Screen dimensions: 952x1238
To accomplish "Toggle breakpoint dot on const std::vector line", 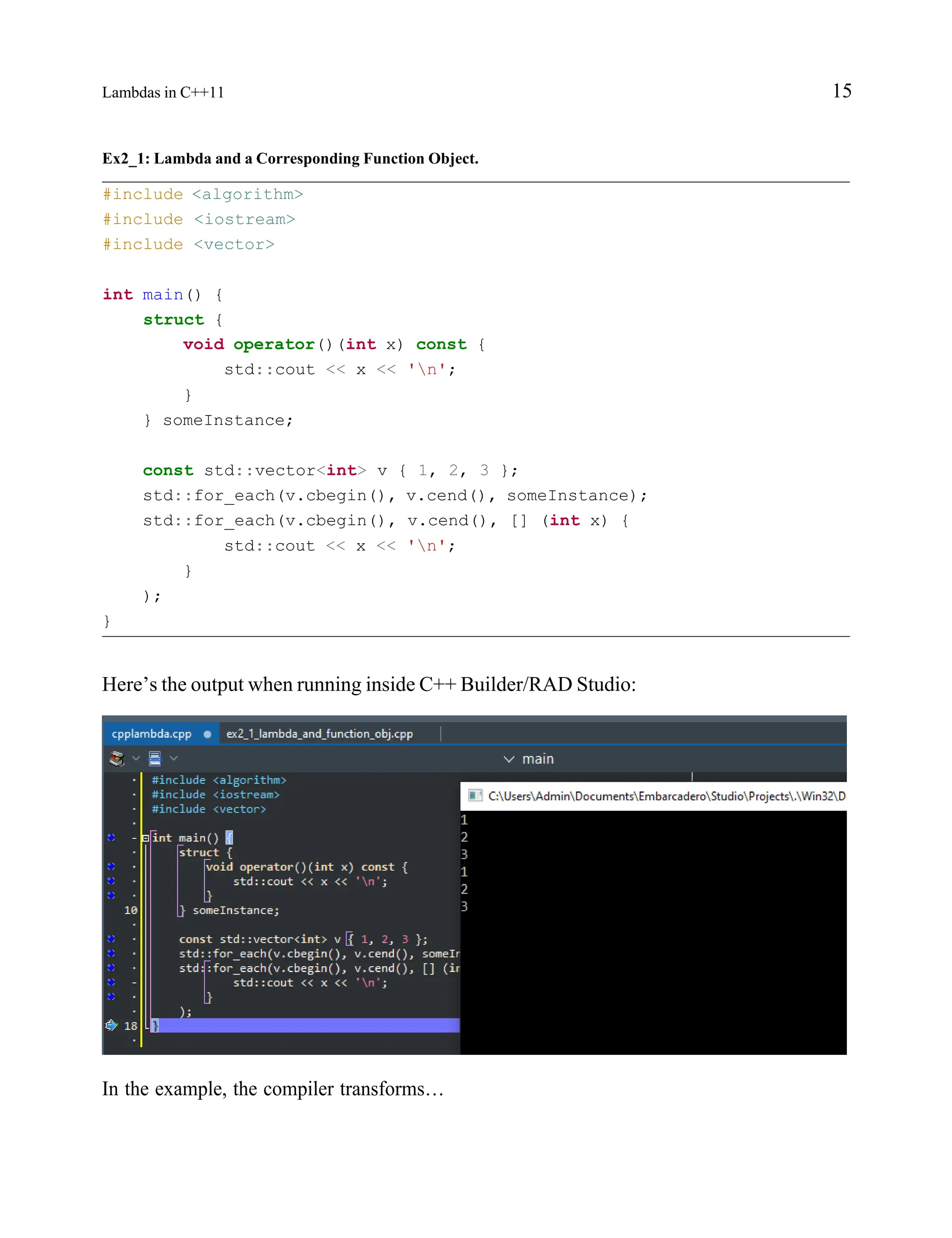I will (x=111, y=939).
